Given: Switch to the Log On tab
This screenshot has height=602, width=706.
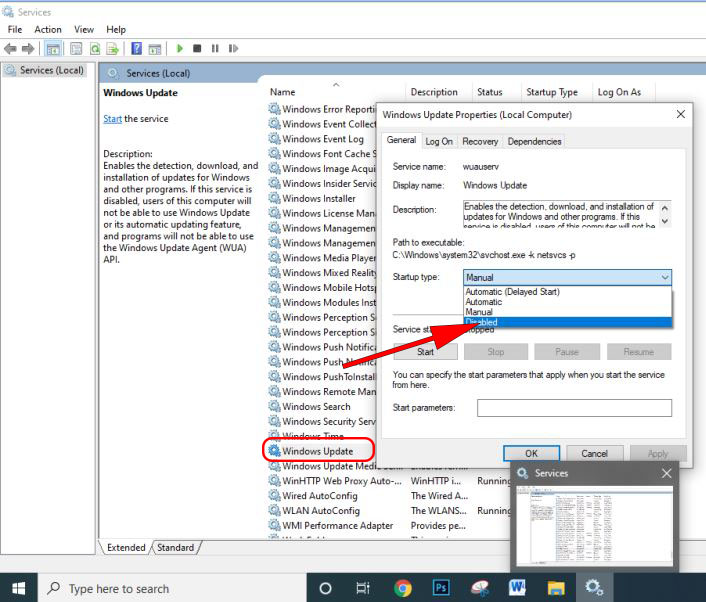Looking at the screenshot, I should [439, 141].
